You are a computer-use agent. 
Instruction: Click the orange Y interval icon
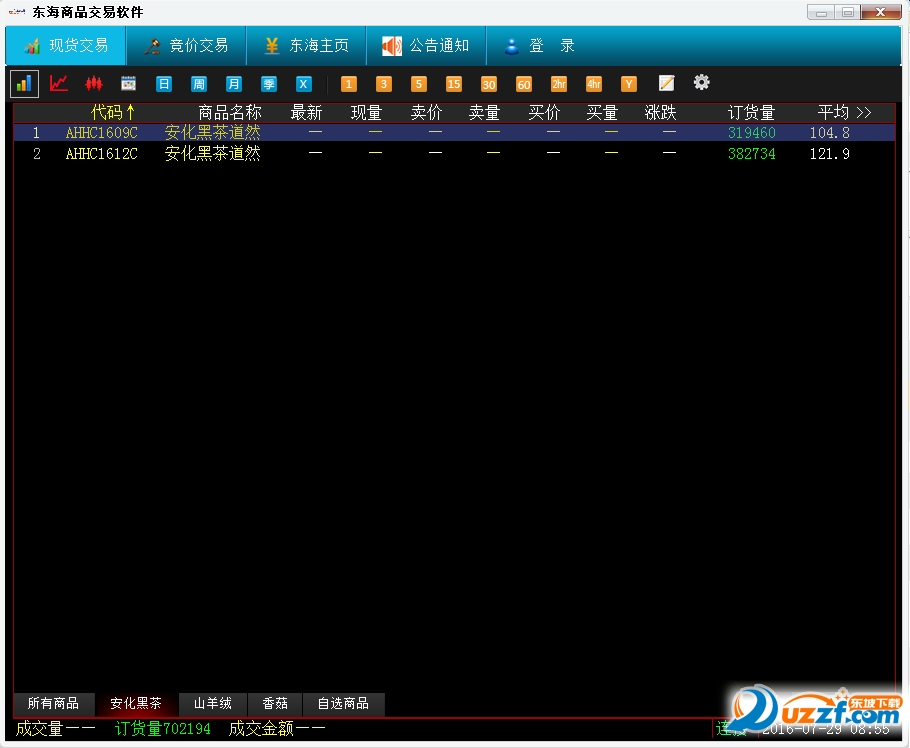[x=629, y=84]
